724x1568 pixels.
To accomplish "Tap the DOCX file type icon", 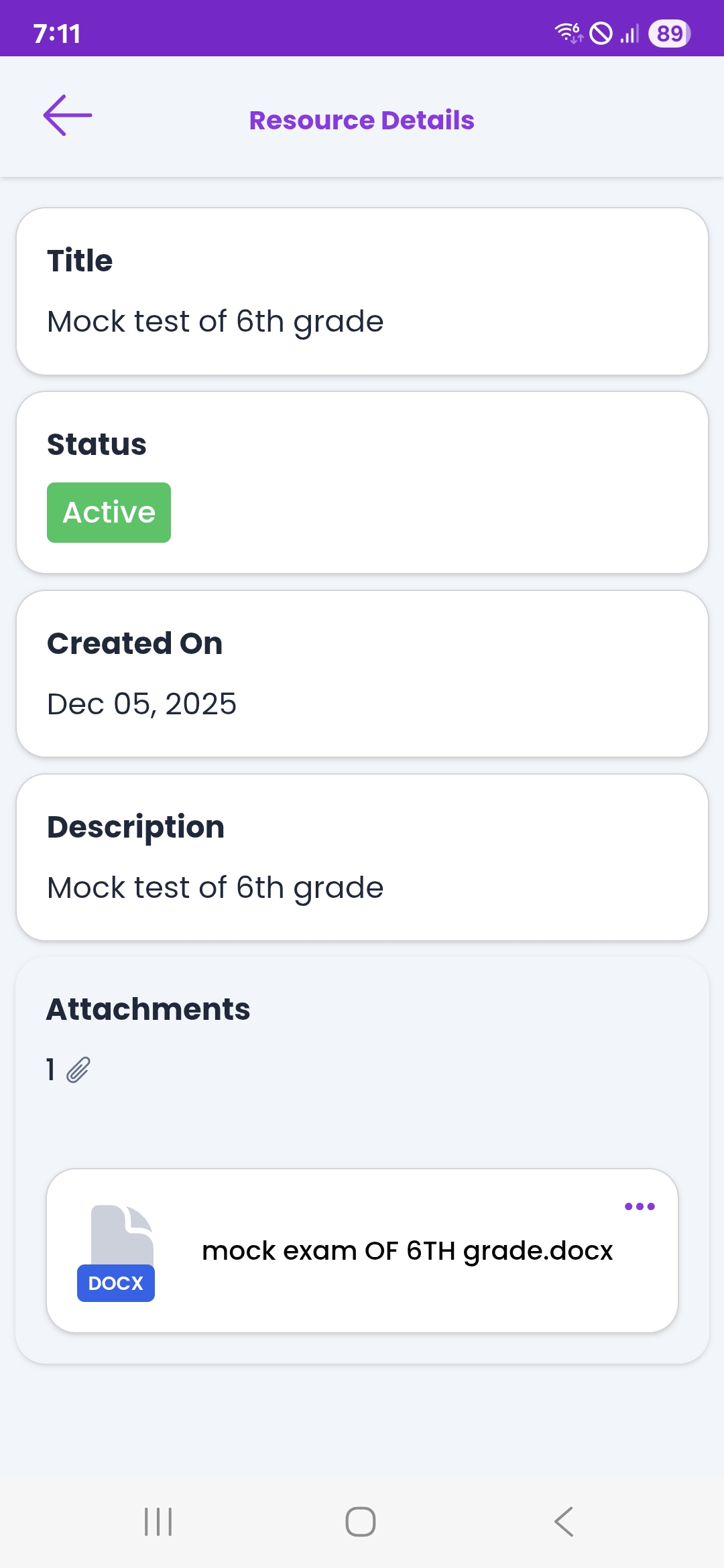I will click(x=117, y=1253).
